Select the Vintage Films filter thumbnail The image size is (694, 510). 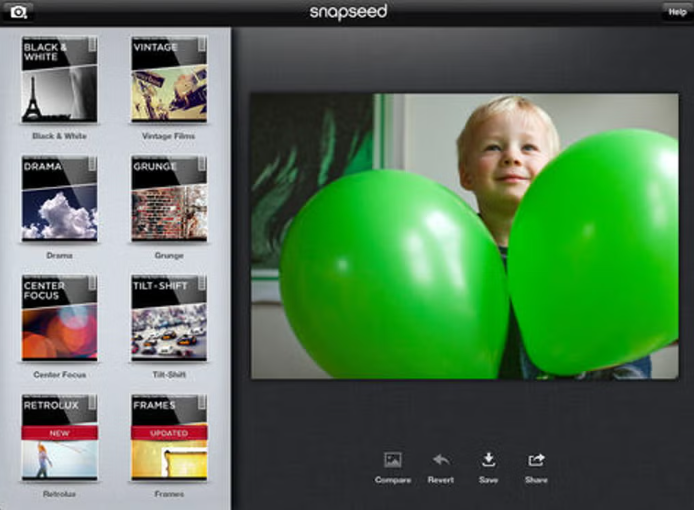click(x=169, y=79)
